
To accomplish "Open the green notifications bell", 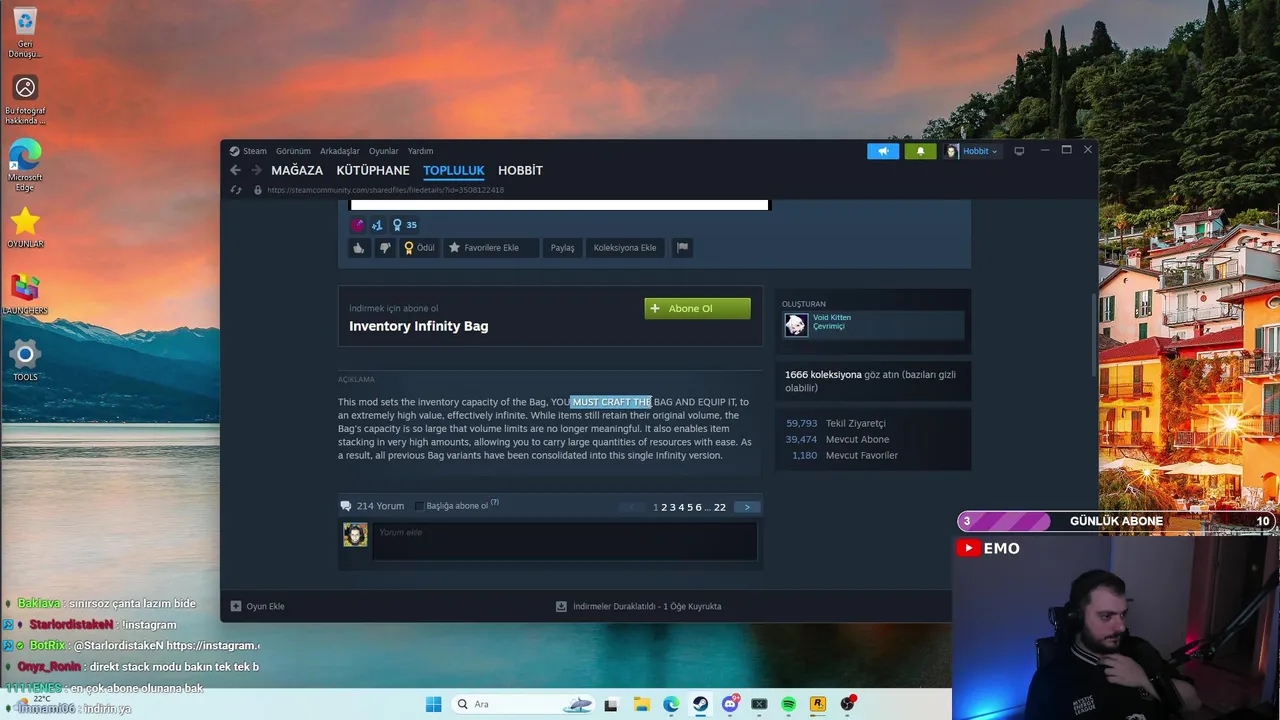I will point(920,151).
